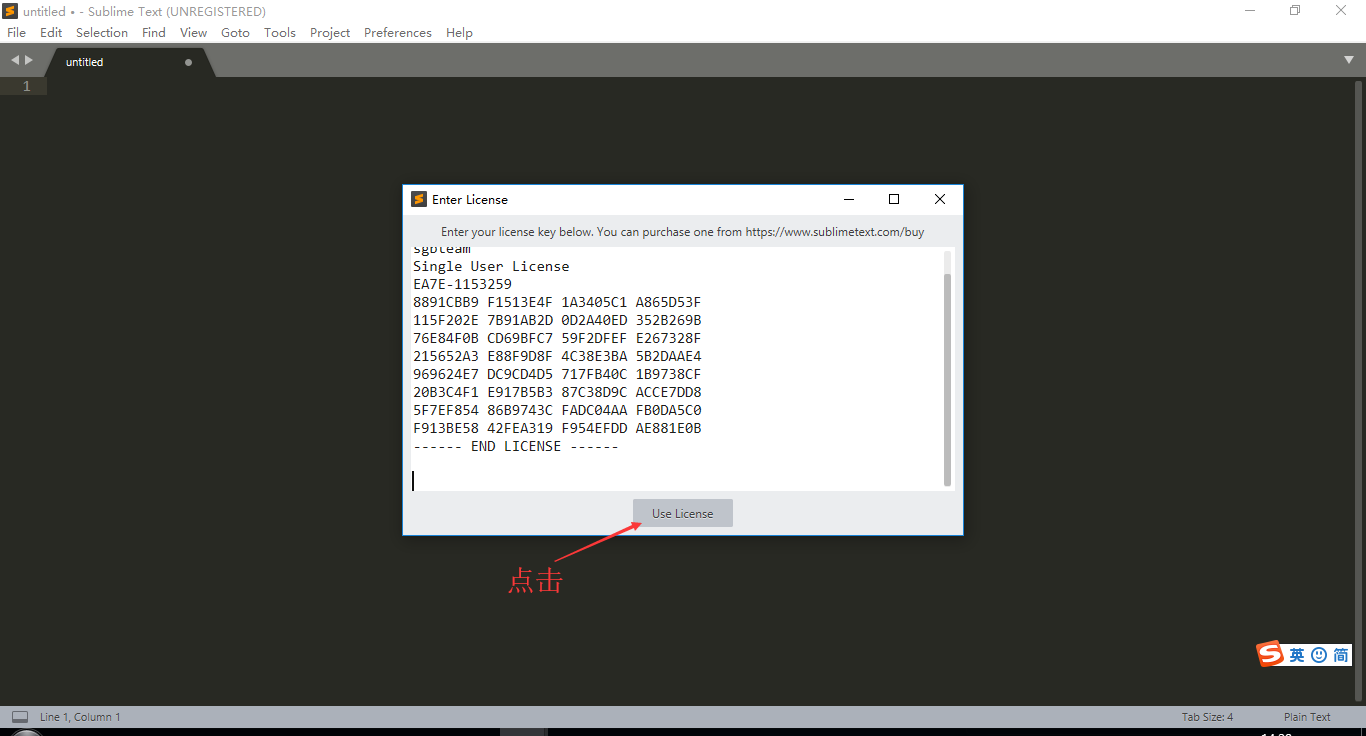The width and height of the screenshot is (1366, 736).
Task: Toggle the Sogou 英 language mode
Action: click(1296, 655)
